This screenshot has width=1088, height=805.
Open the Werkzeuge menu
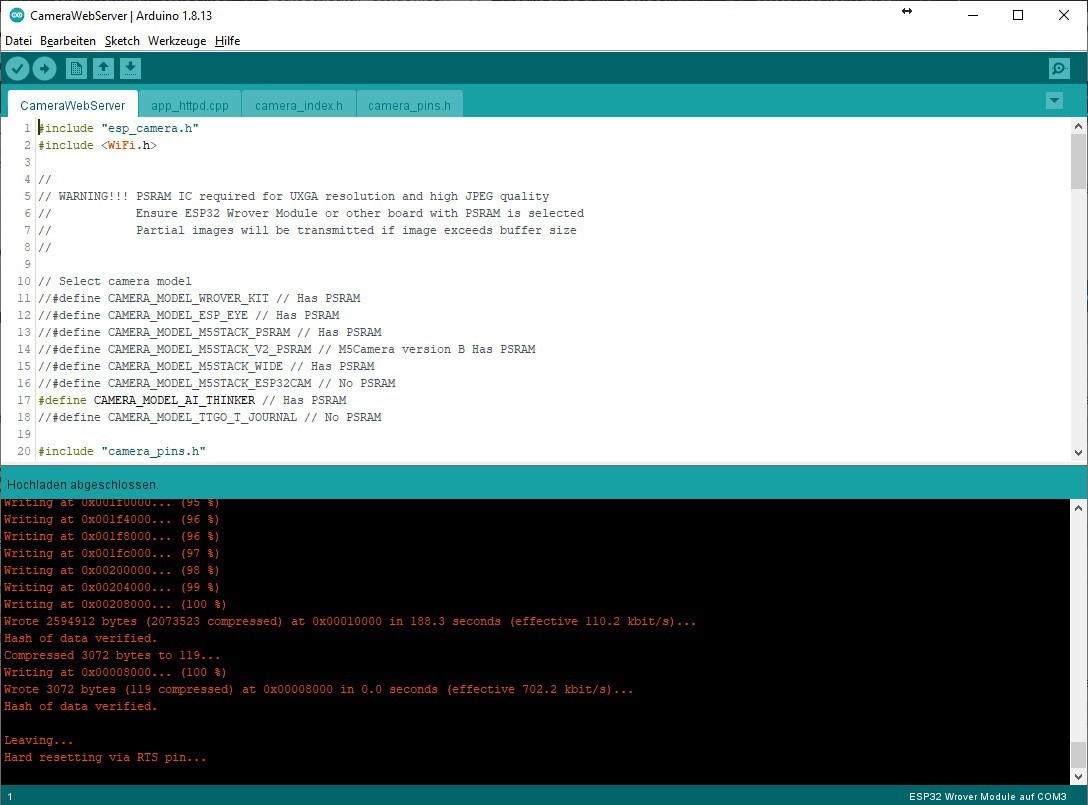pos(177,41)
